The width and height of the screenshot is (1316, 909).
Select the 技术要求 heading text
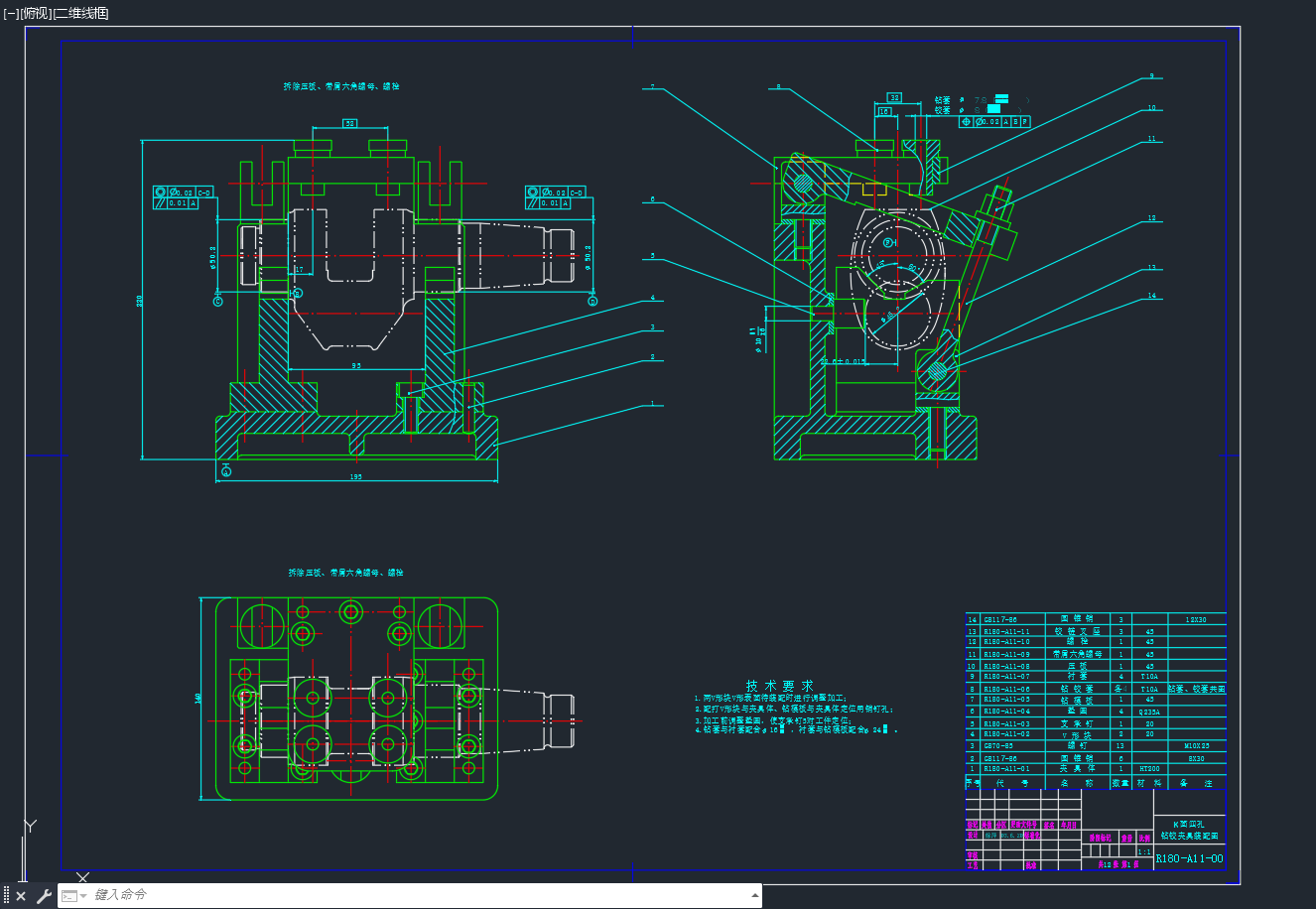[779, 686]
